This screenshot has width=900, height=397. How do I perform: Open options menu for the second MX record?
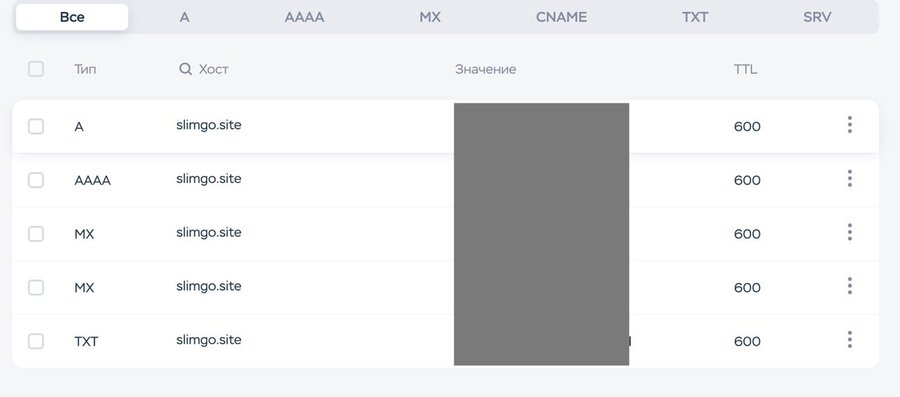pos(849,286)
